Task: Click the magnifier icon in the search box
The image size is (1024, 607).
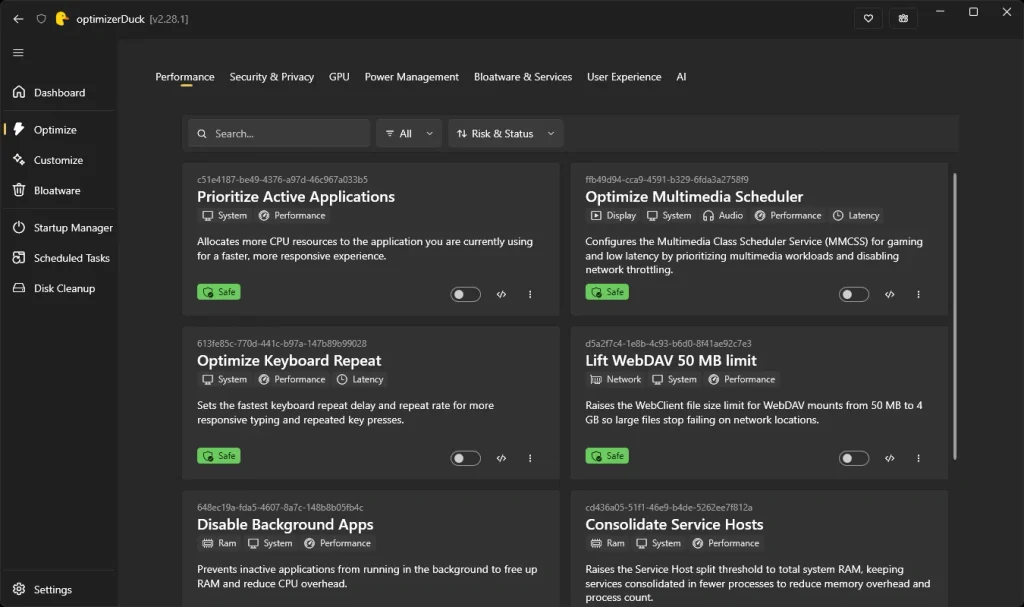Action: pos(202,133)
